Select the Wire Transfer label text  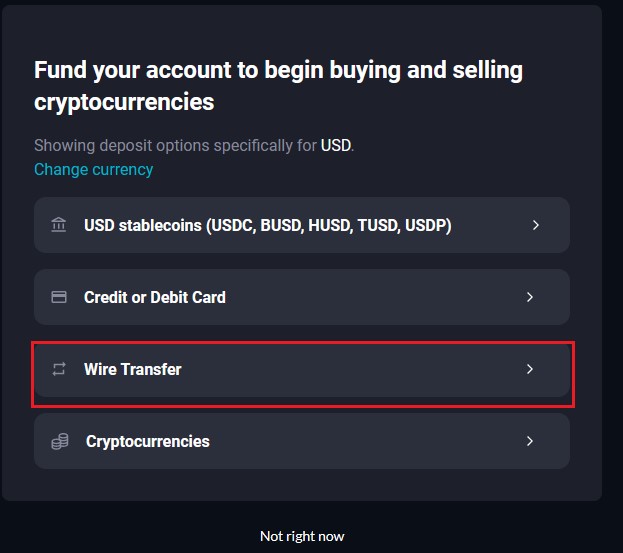[133, 369]
